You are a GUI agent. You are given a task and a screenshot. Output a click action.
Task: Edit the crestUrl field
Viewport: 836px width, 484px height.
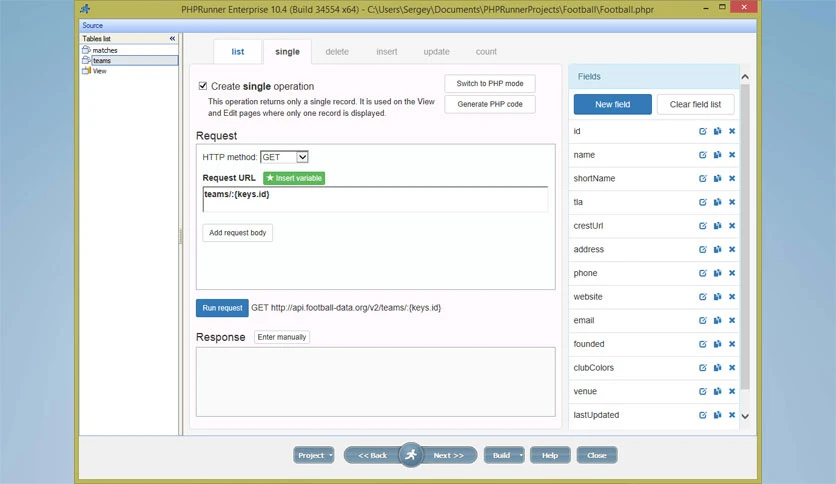click(x=703, y=225)
